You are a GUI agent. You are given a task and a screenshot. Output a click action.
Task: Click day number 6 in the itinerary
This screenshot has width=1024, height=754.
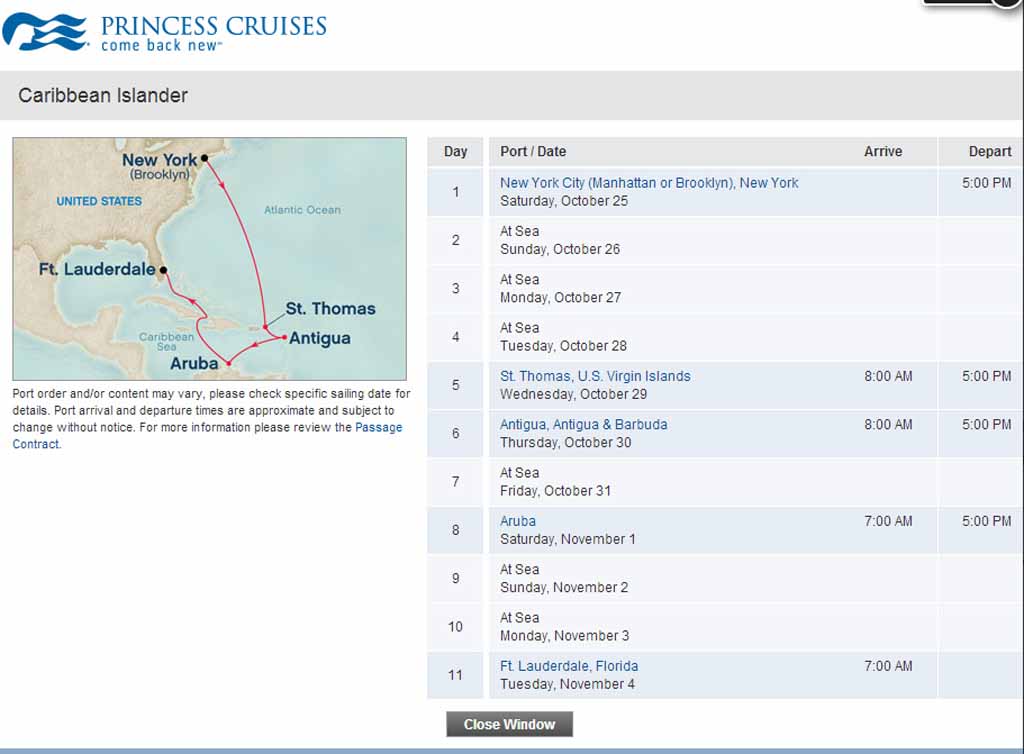(x=455, y=433)
